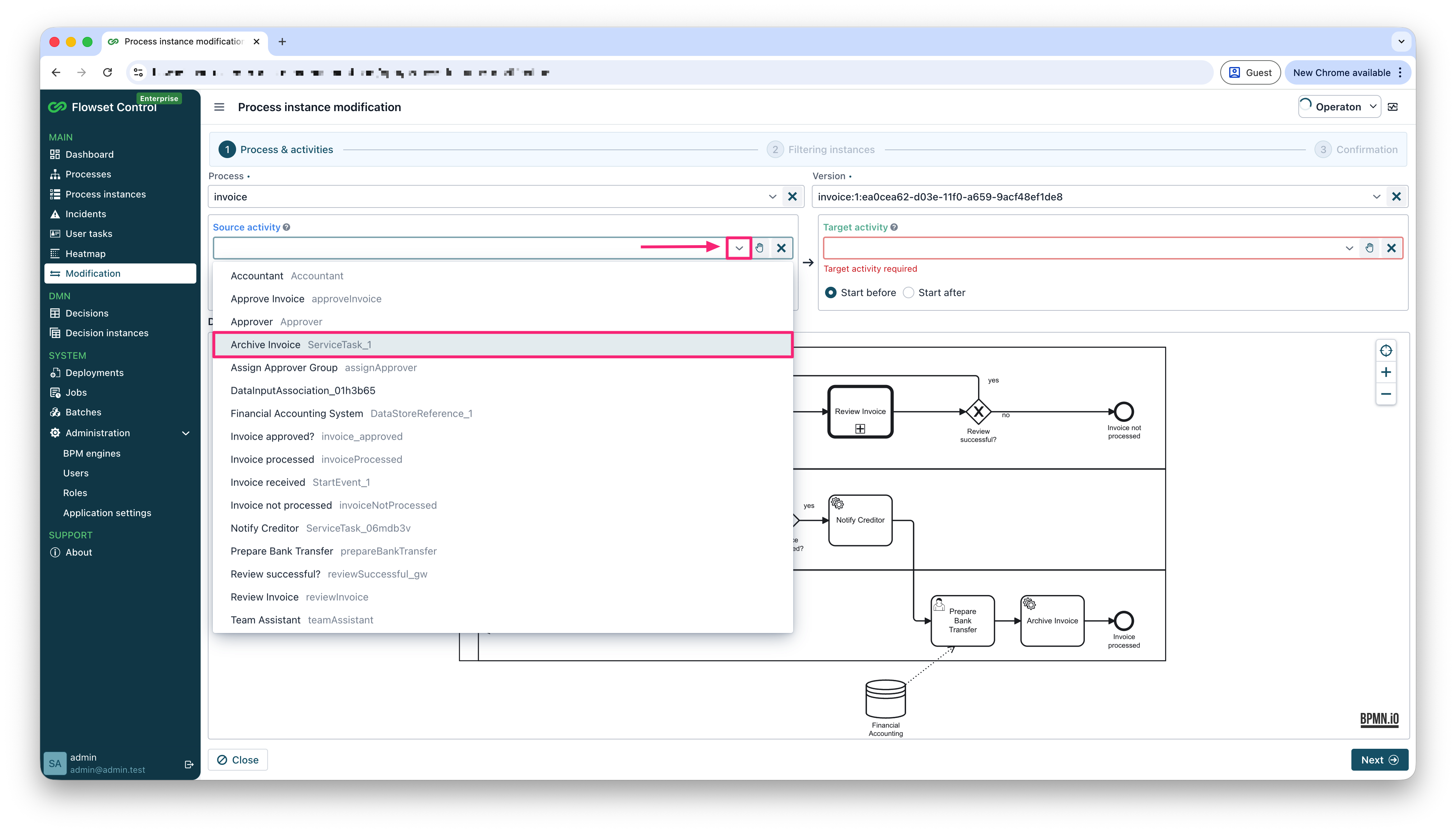
Task: Clear the Target activity field
Action: 1392,248
